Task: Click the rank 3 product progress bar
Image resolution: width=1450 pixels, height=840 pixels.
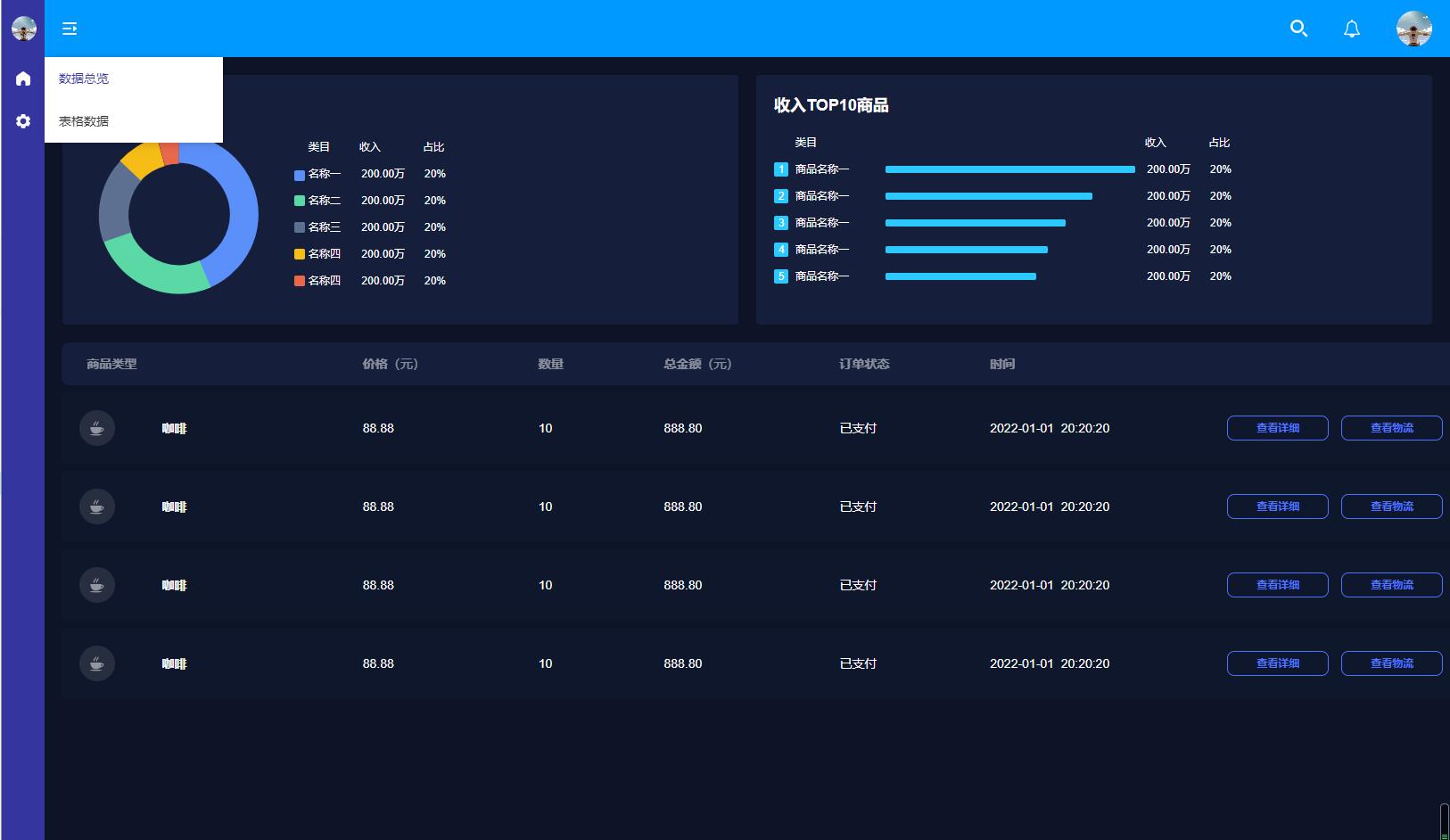Action: click(x=975, y=223)
